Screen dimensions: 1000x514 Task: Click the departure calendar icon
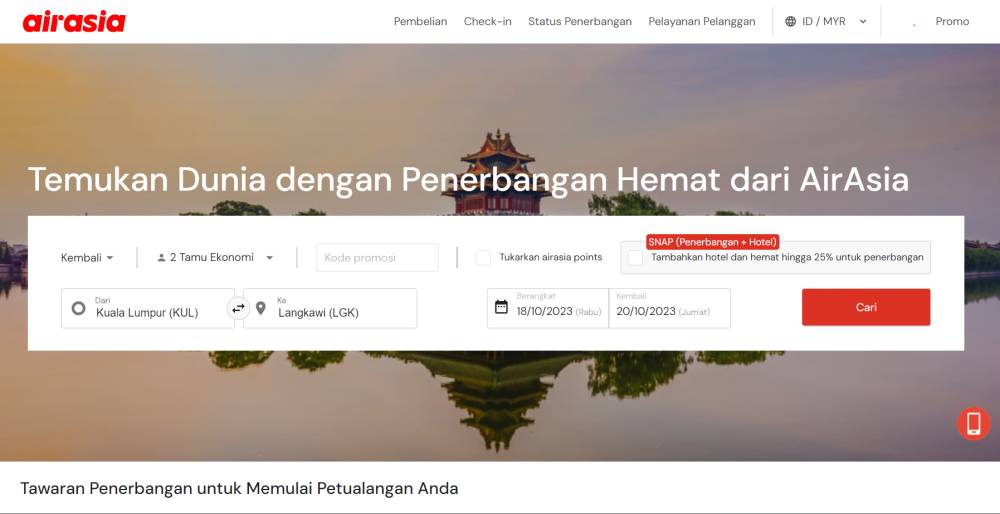point(501,307)
